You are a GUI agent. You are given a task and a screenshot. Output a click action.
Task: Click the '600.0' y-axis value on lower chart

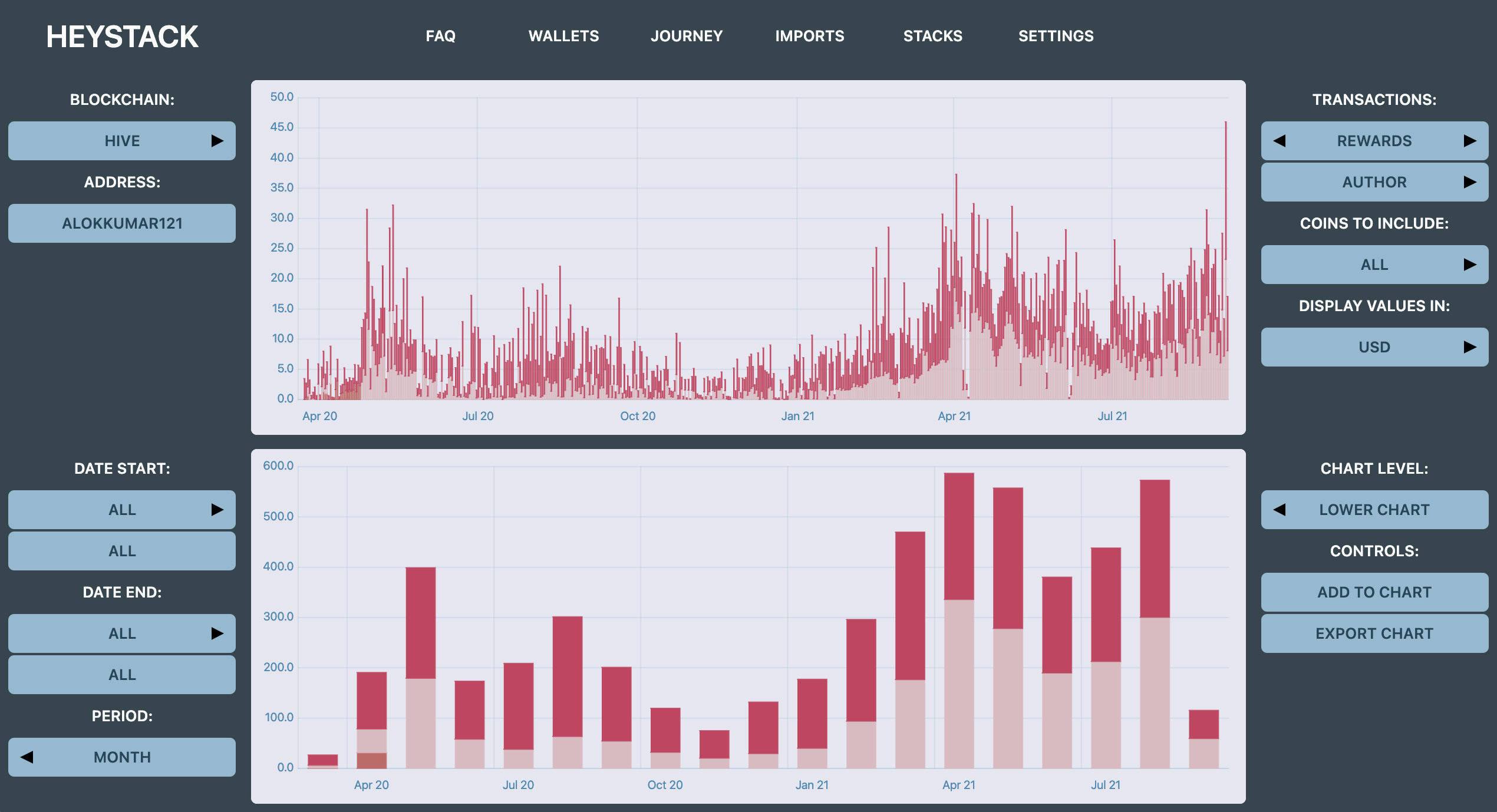point(278,466)
